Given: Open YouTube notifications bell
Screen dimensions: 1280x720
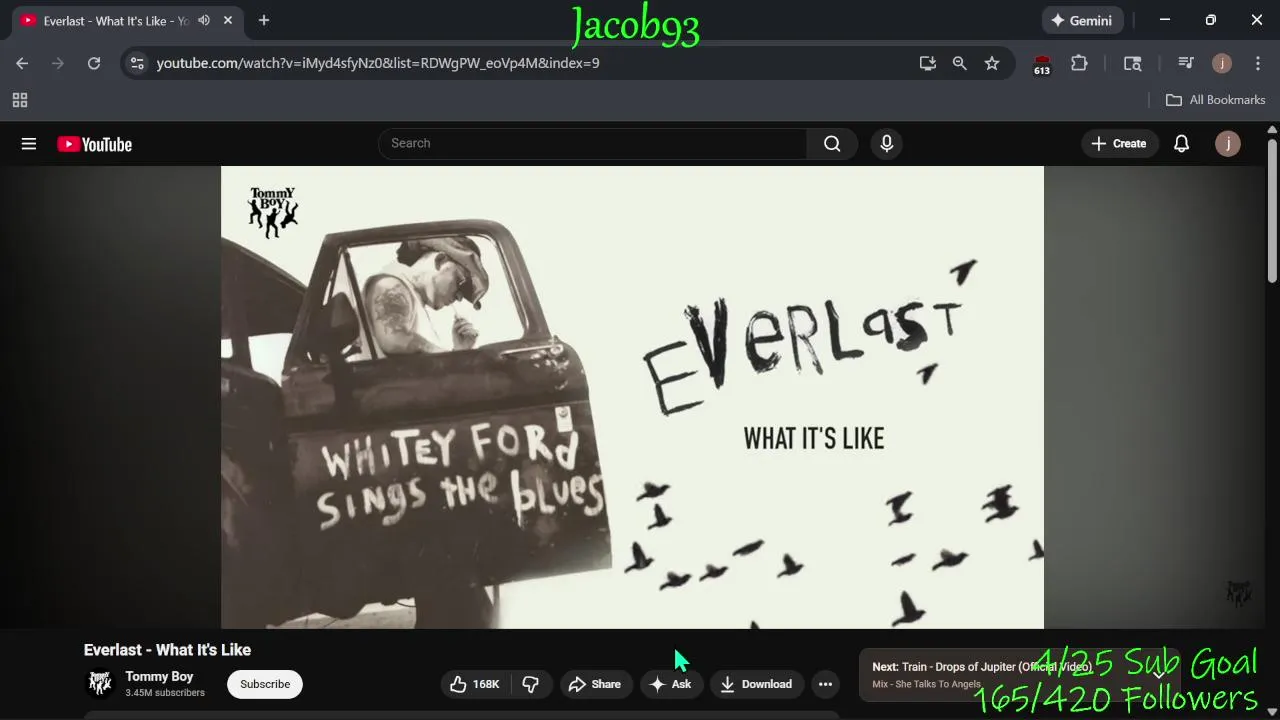Looking at the screenshot, I should pyautogui.click(x=1181, y=144).
